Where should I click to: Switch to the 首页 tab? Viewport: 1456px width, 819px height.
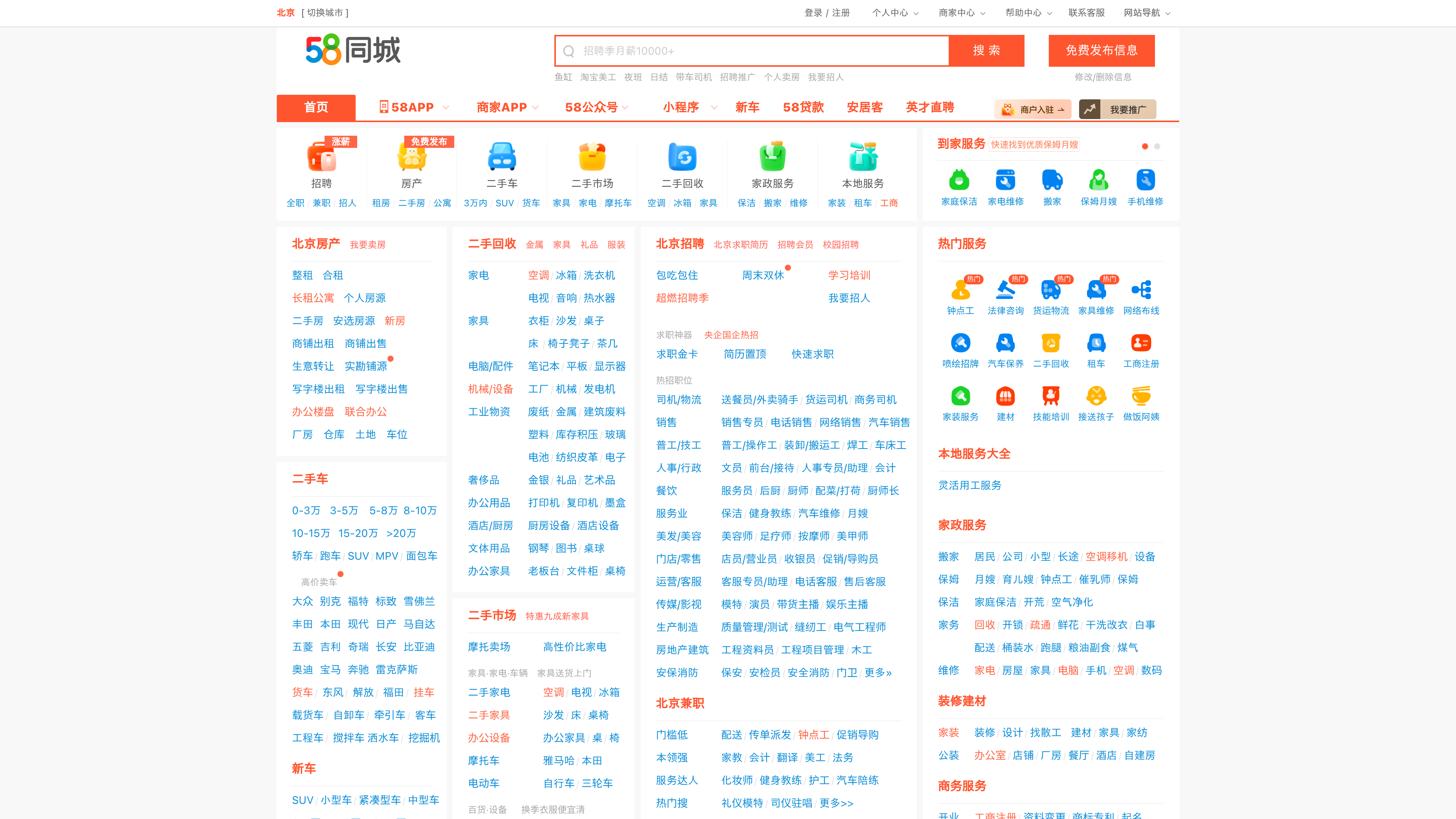316,107
